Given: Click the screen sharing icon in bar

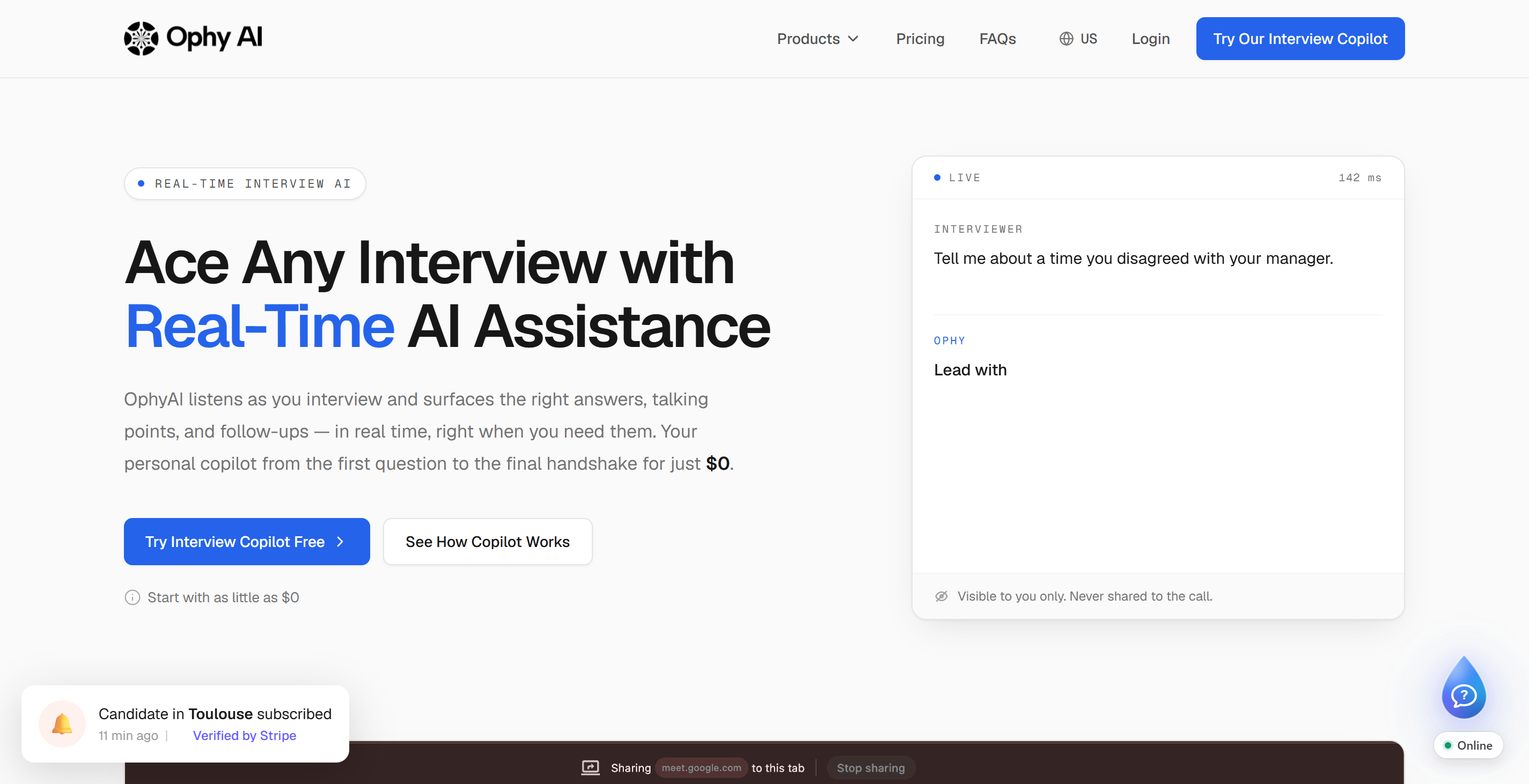Looking at the screenshot, I should click(590, 767).
